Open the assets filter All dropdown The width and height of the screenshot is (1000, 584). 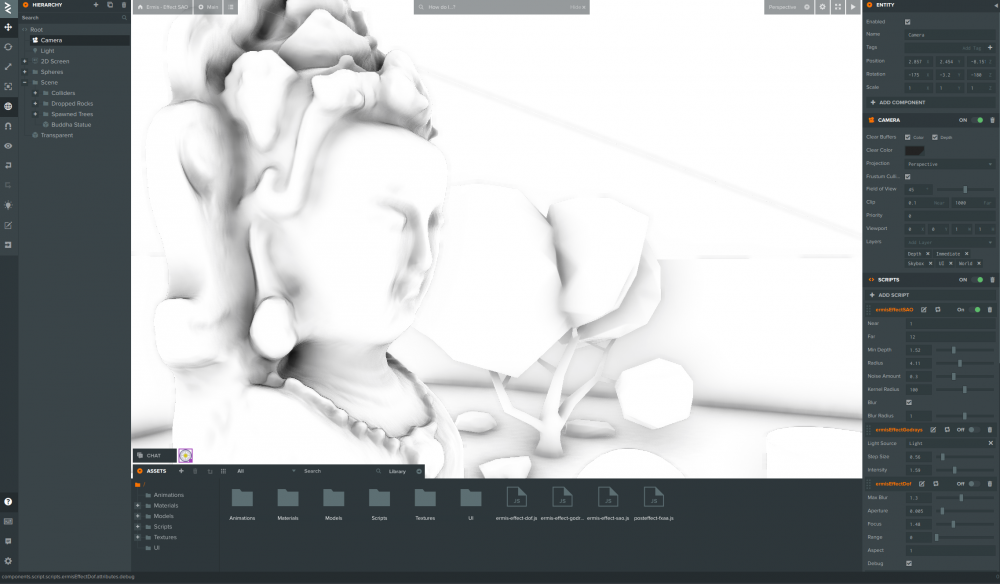click(266, 471)
